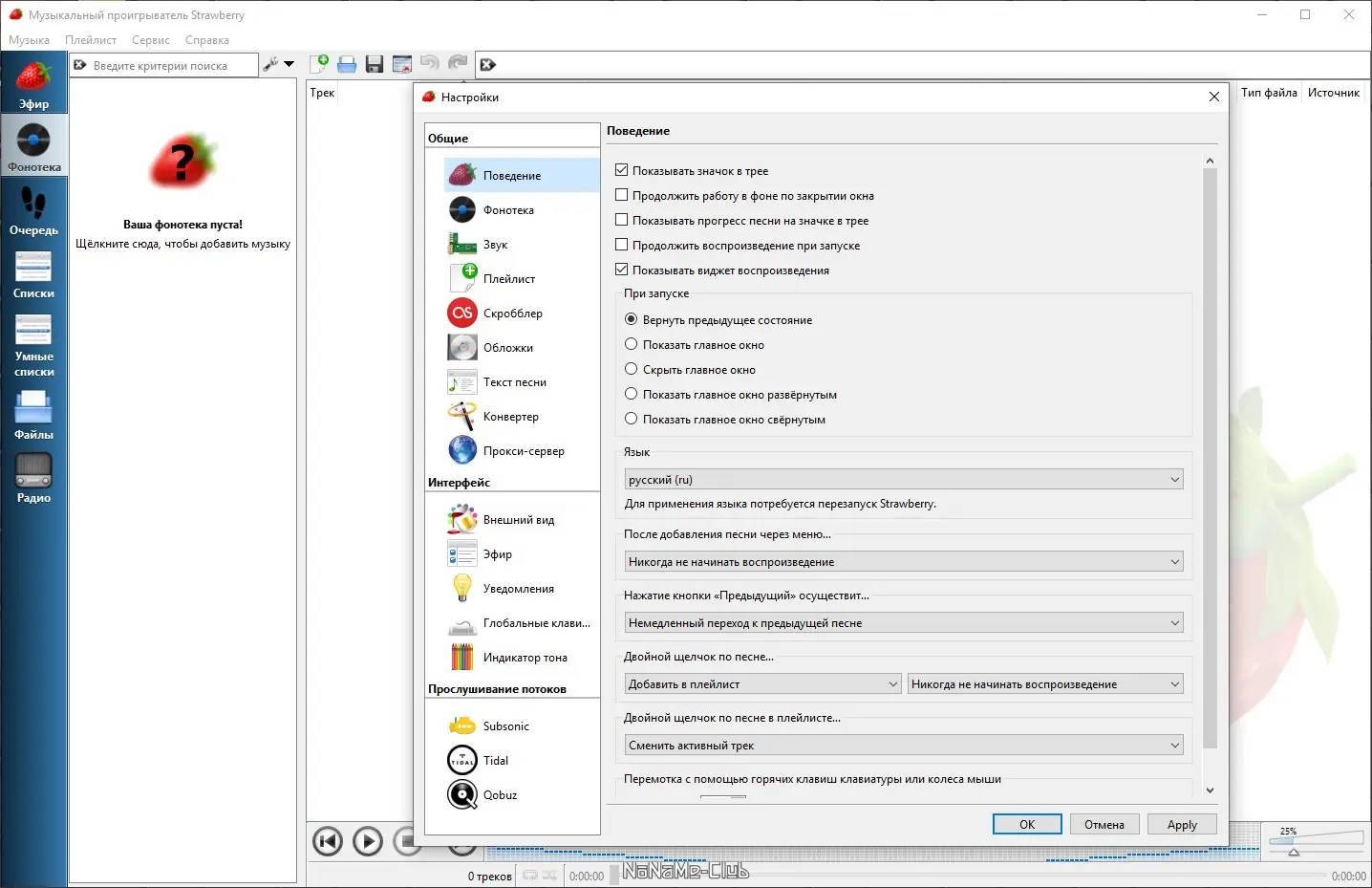This screenshot has height=888, width=1372.
Task: Click settings scrollbar down arrow
Action: (1210, 791)
